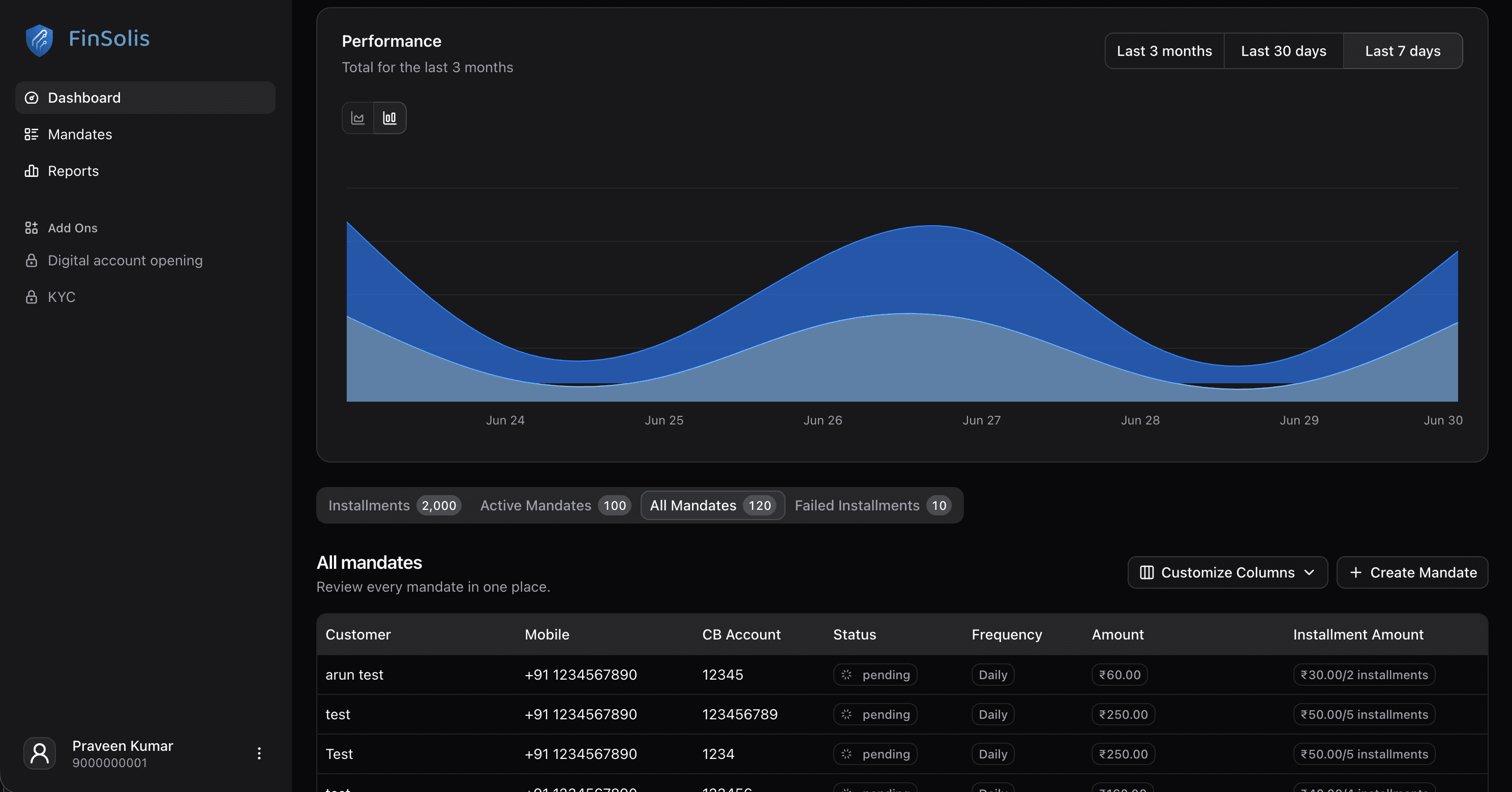Switch chart to bar chart view
This screenshot has width=1512, height=792.
point(390,117)
